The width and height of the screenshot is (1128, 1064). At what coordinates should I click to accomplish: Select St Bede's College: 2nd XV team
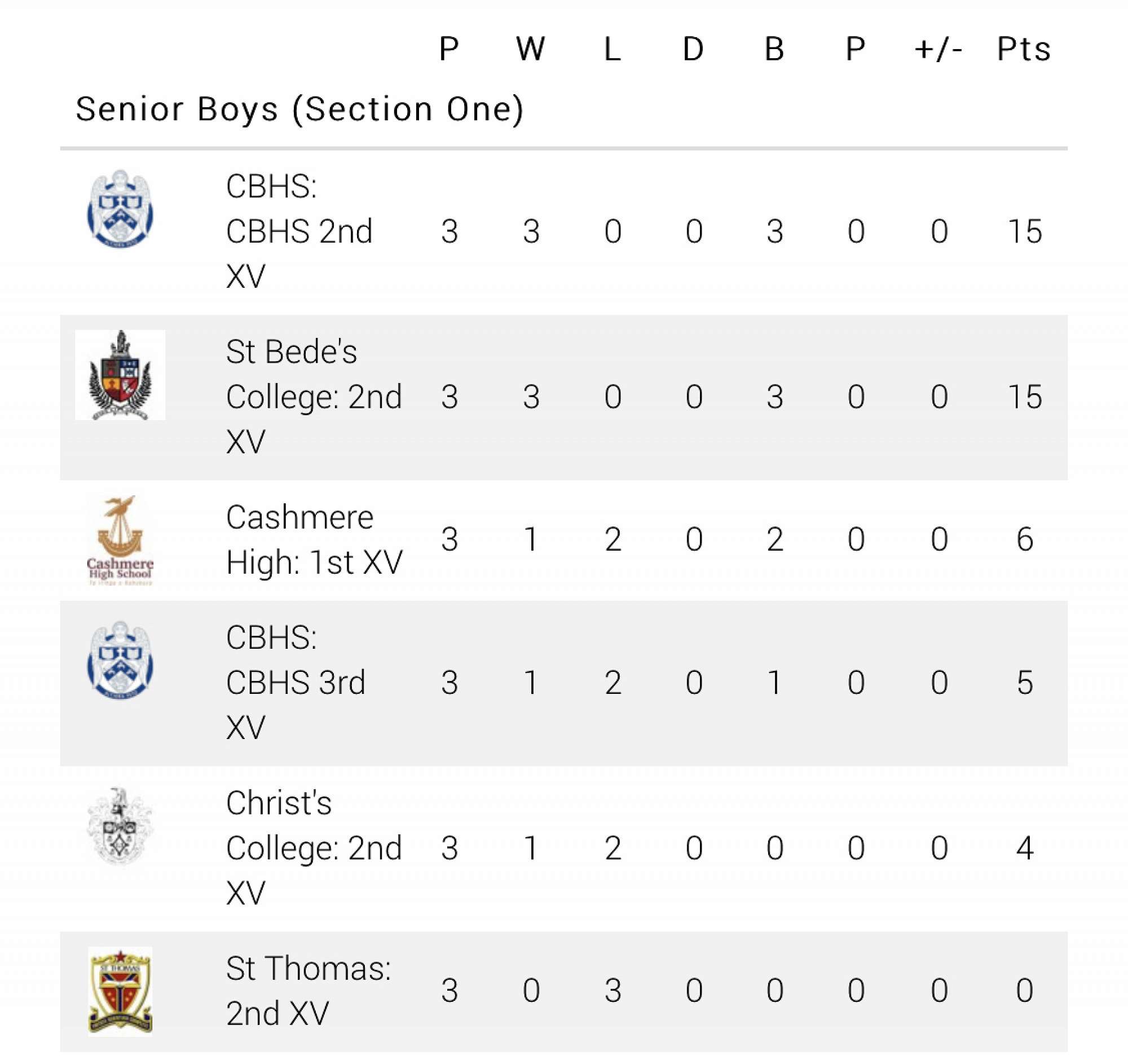tap(313, 396)
